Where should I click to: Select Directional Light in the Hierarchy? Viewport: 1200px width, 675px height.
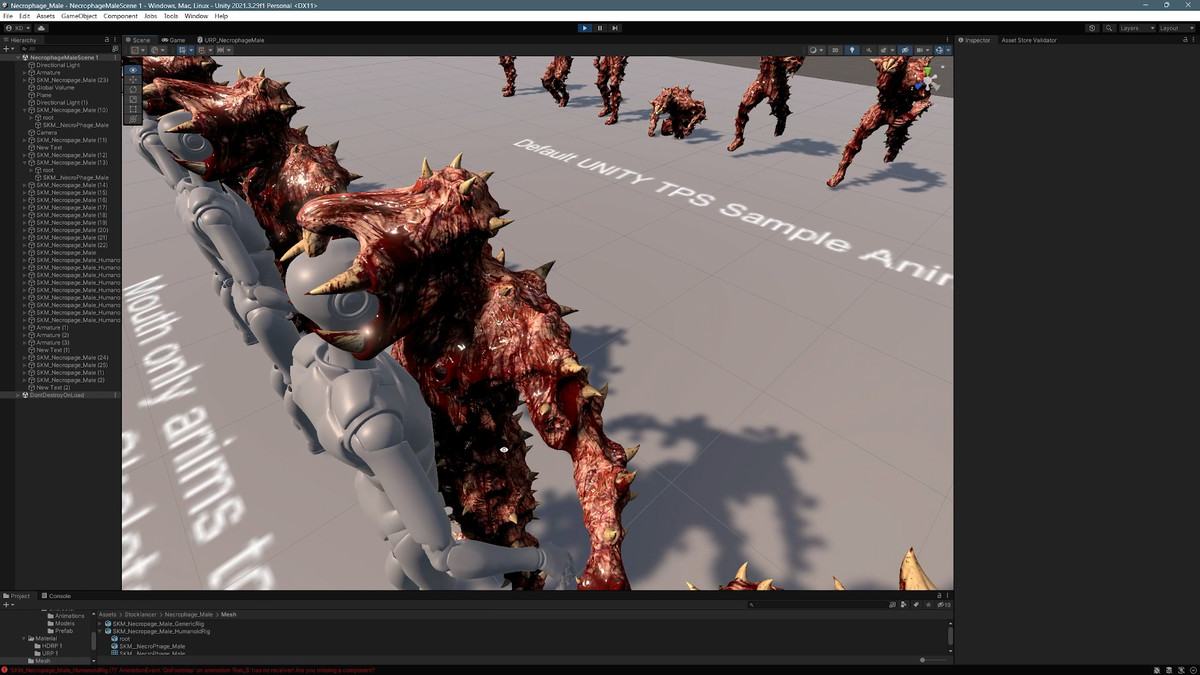[58, 65]
